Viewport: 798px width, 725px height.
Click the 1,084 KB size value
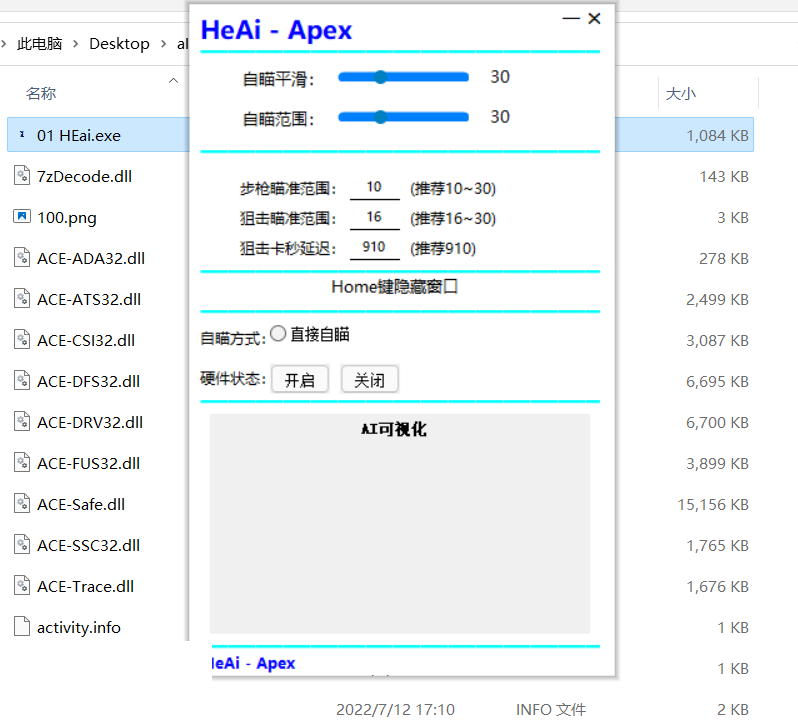pos(718,136)
